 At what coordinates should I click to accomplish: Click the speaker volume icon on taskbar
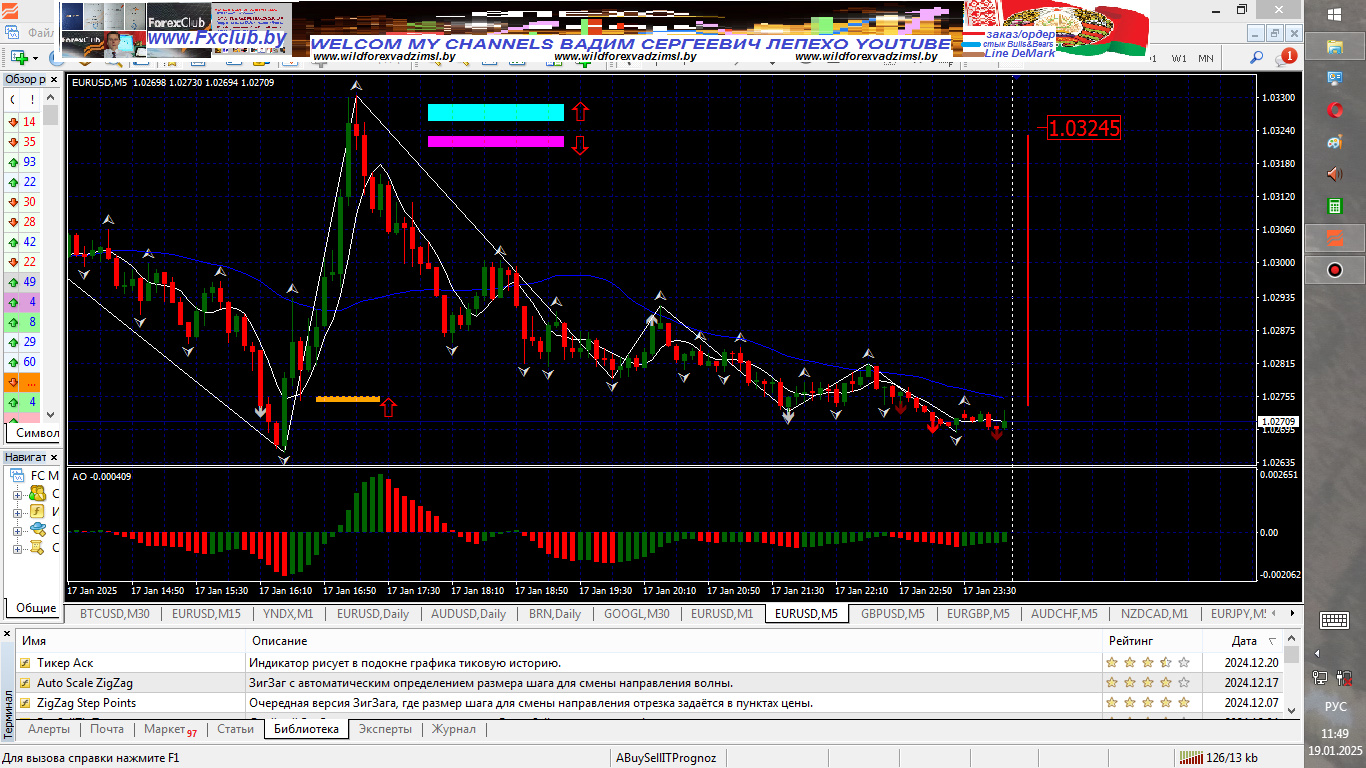1334,174
